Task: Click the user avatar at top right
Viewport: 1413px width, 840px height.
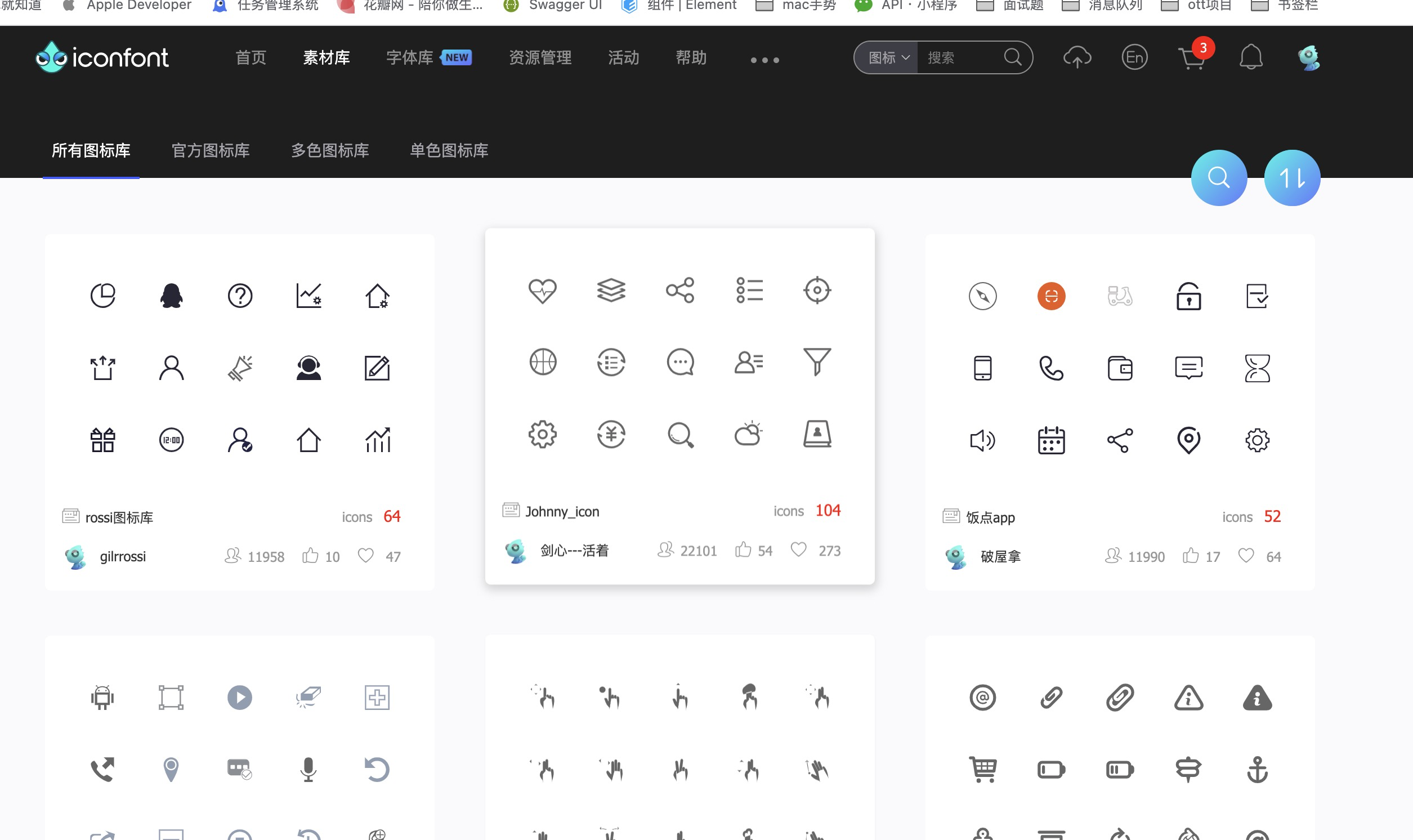Action: [1310, 57]
